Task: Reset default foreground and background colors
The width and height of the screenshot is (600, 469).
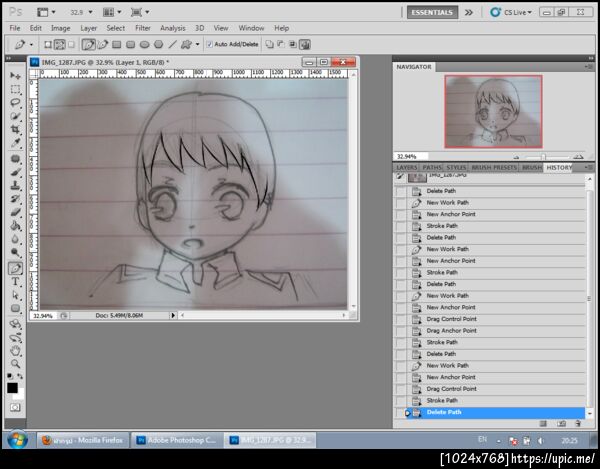Action: coord(10,376)
